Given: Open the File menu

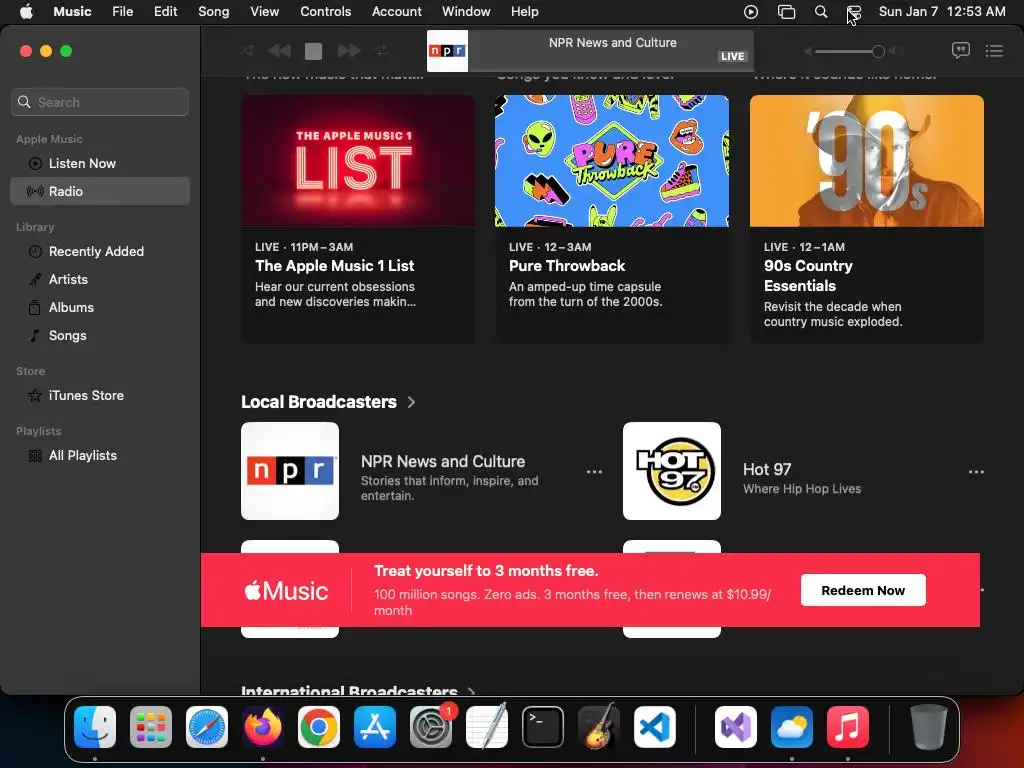Looking at the screenshot, I should [x=122, y=12].
